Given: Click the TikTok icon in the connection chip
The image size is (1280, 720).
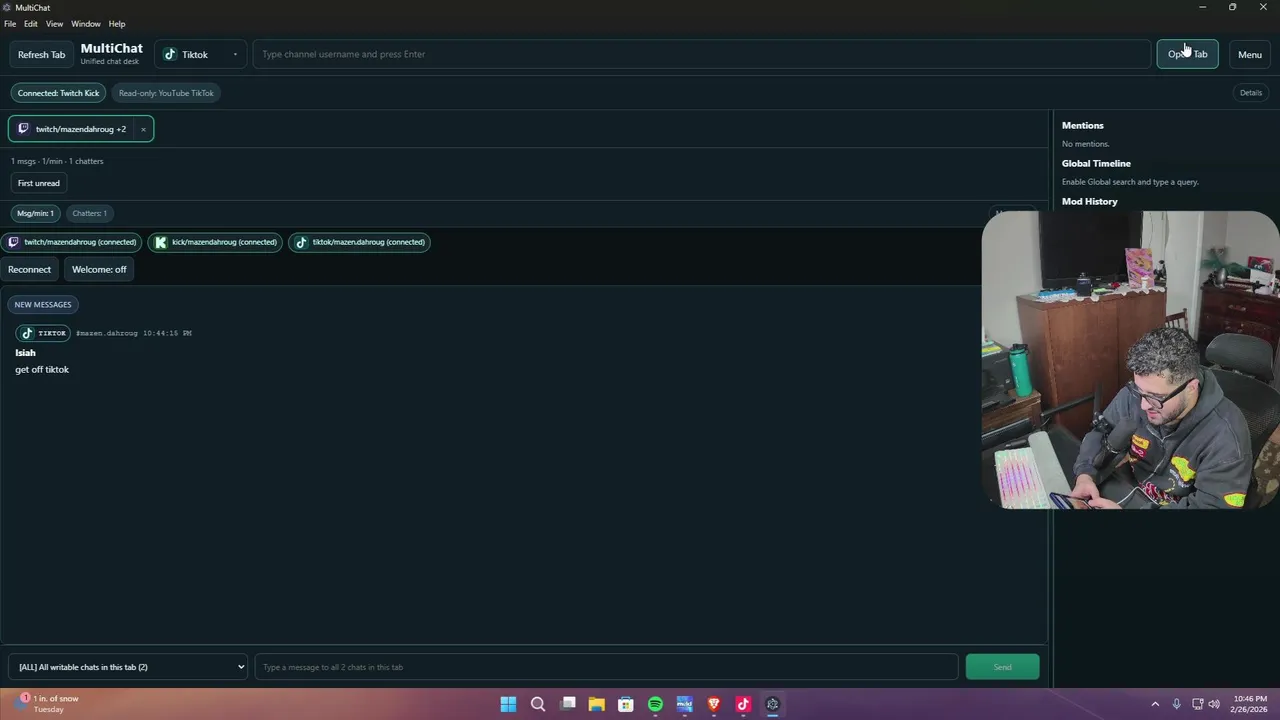Looking at the screenshot, I should tap(301, 242).
